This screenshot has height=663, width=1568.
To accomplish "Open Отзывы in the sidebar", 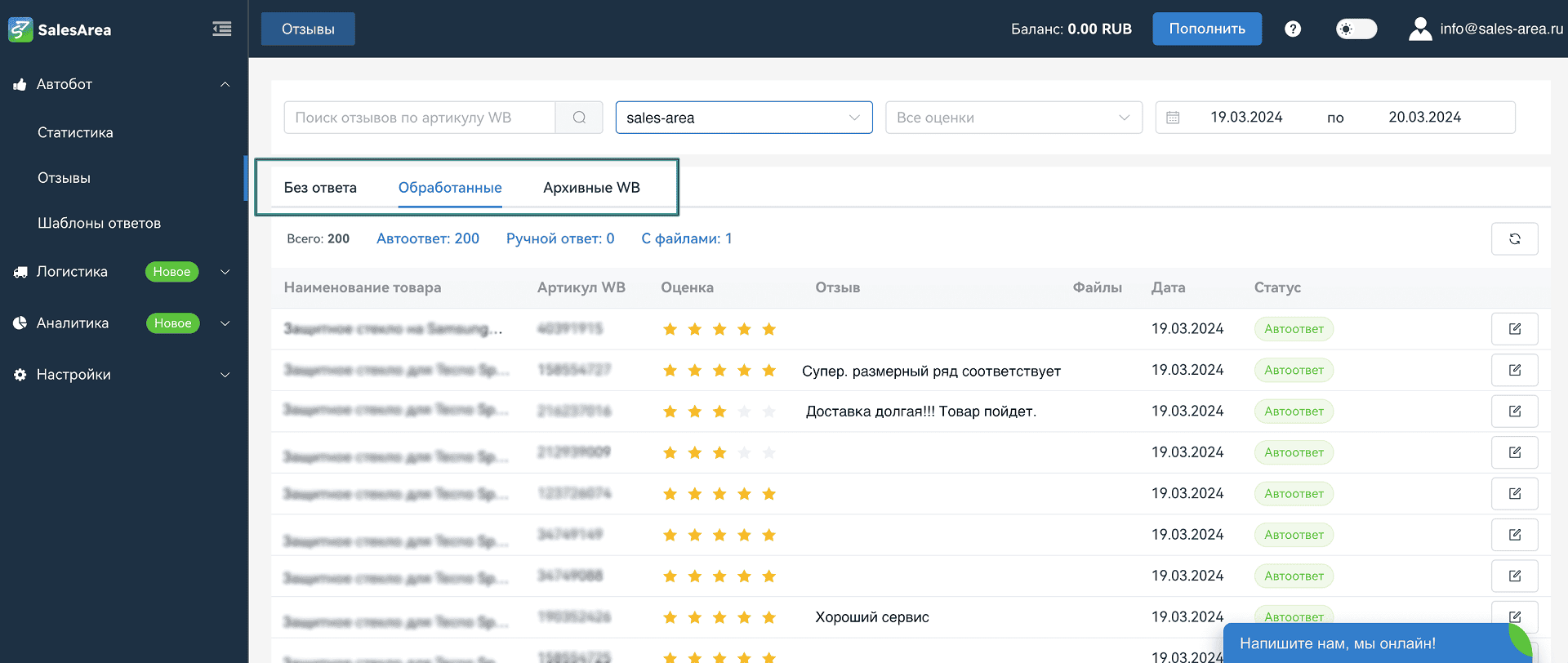I will click(x=64, y=178).
